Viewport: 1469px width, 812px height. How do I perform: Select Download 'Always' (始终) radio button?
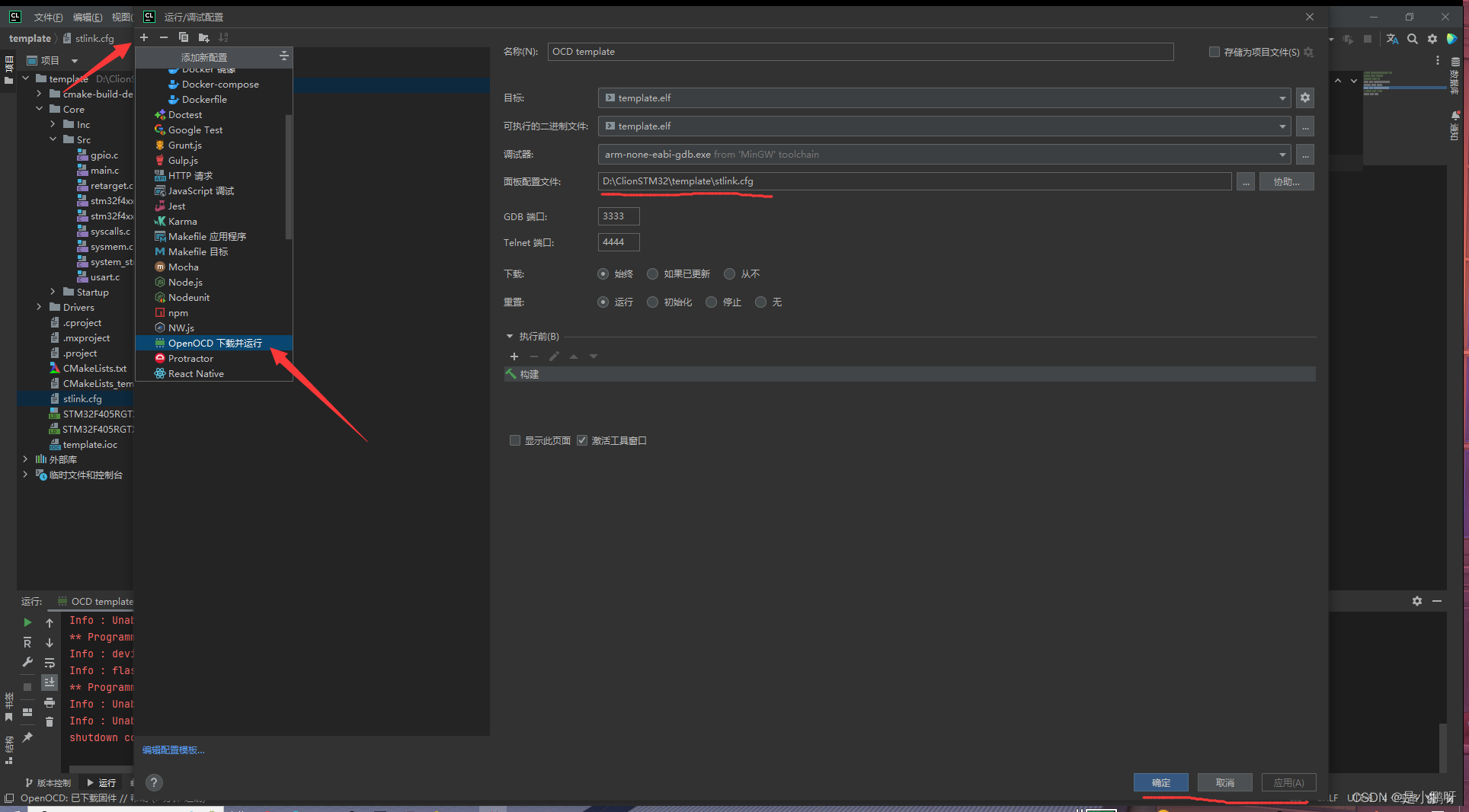tap(603, 273)
